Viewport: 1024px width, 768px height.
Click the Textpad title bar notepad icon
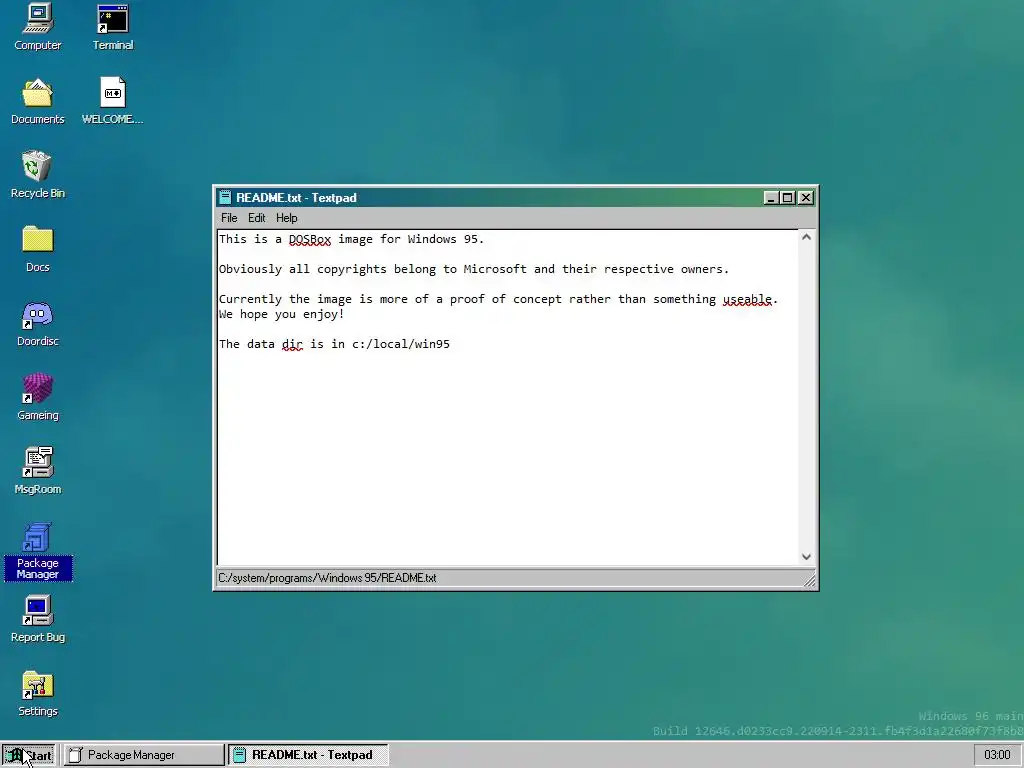[225, 197]
